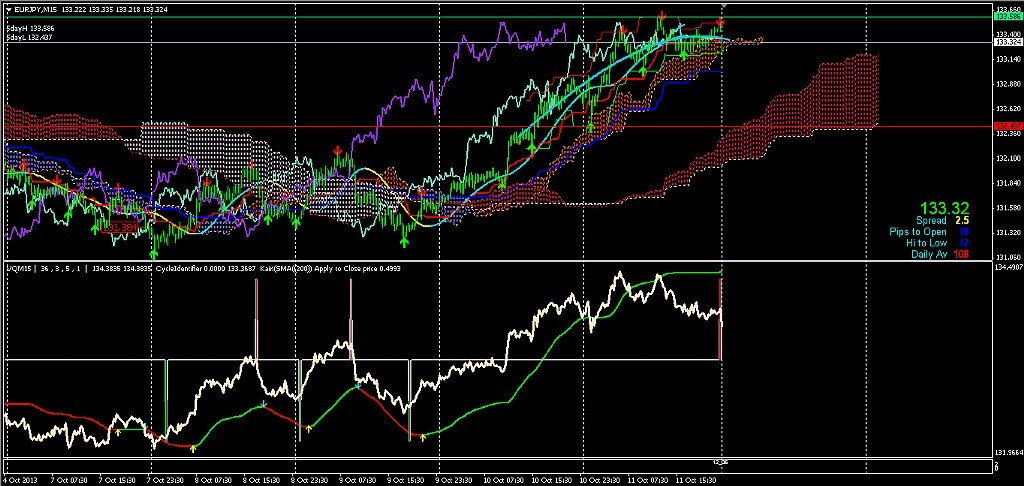Click the 9 Oct 23:30 time label
This screenshot has height=486, width=1024.
(454, 479)
